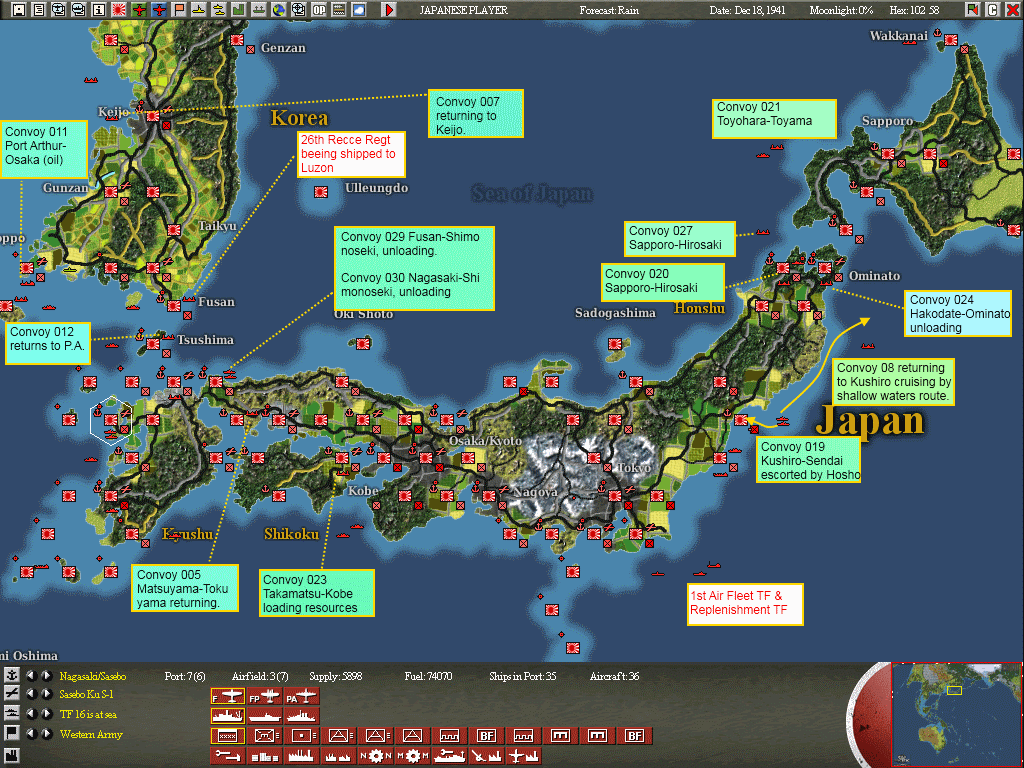Click the world minimap thumbnail

956,715
